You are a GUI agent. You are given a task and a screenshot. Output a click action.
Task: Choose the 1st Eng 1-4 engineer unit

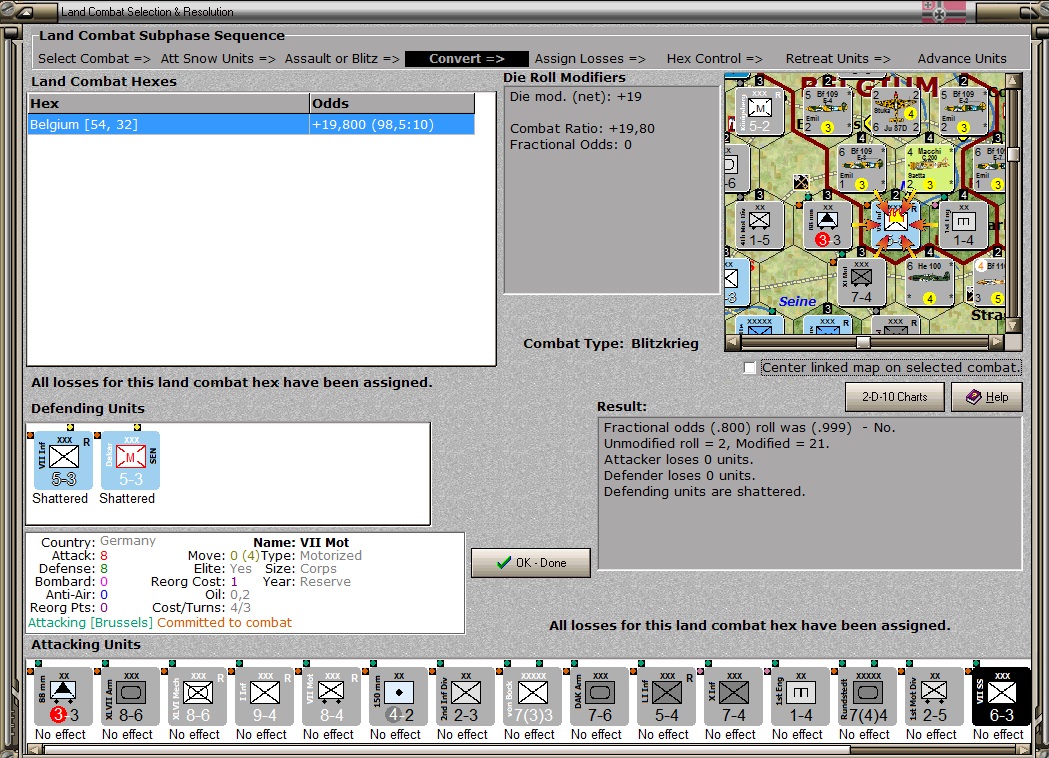[x=800, y=697]
